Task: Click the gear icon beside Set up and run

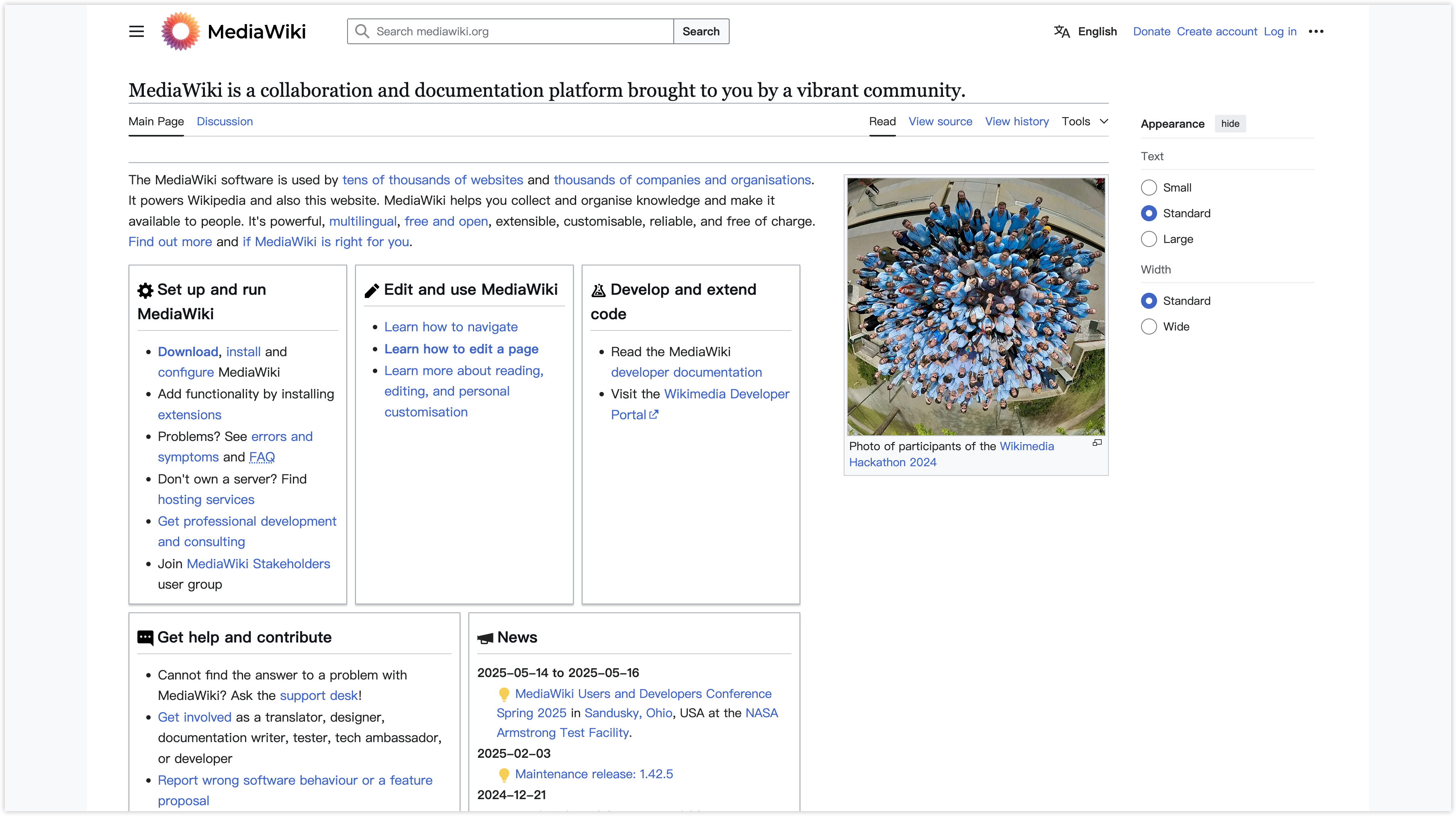Action: pyautogui.click(x=145, y=290)
